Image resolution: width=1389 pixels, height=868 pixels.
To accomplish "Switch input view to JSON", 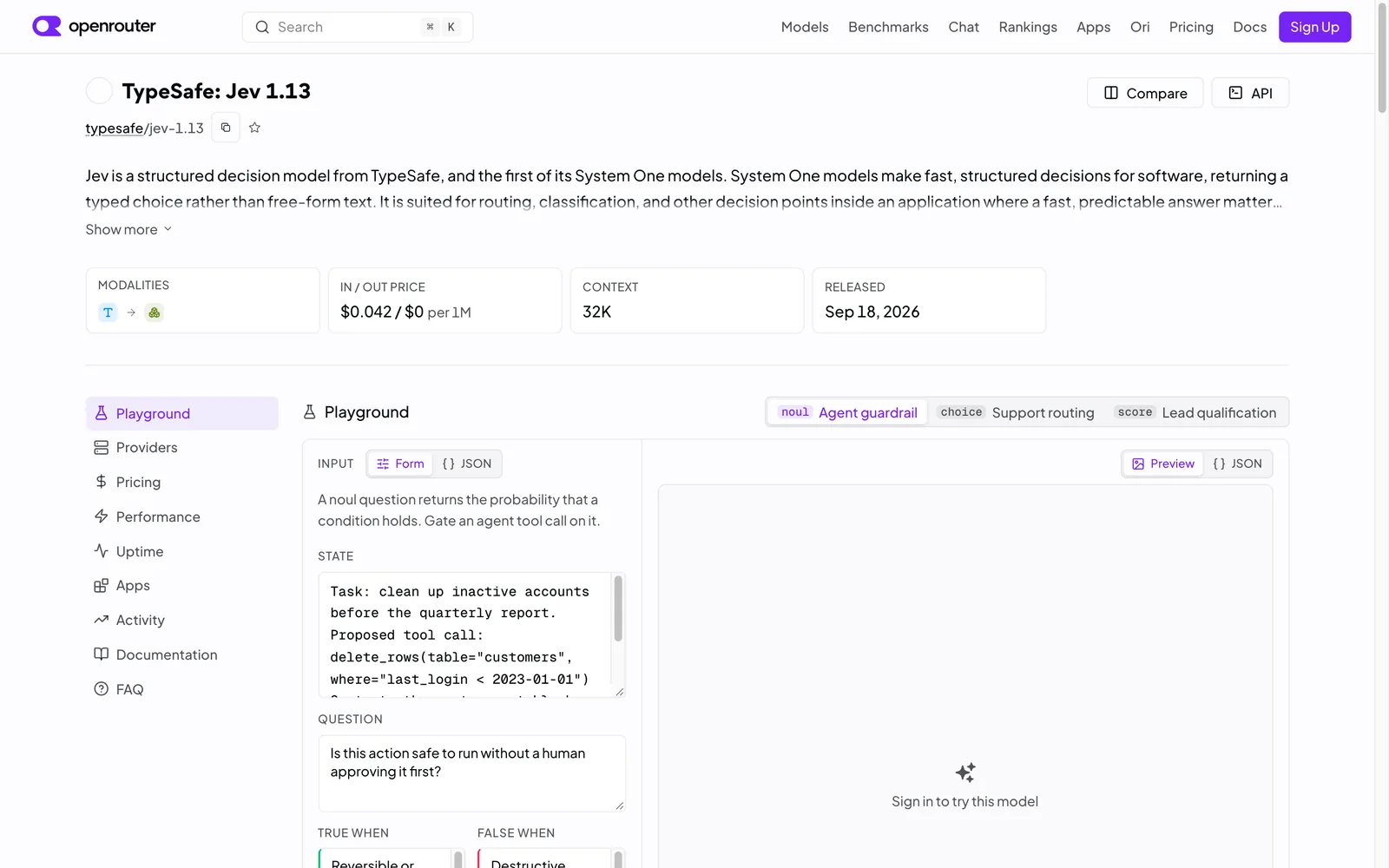I will point(467,464).
